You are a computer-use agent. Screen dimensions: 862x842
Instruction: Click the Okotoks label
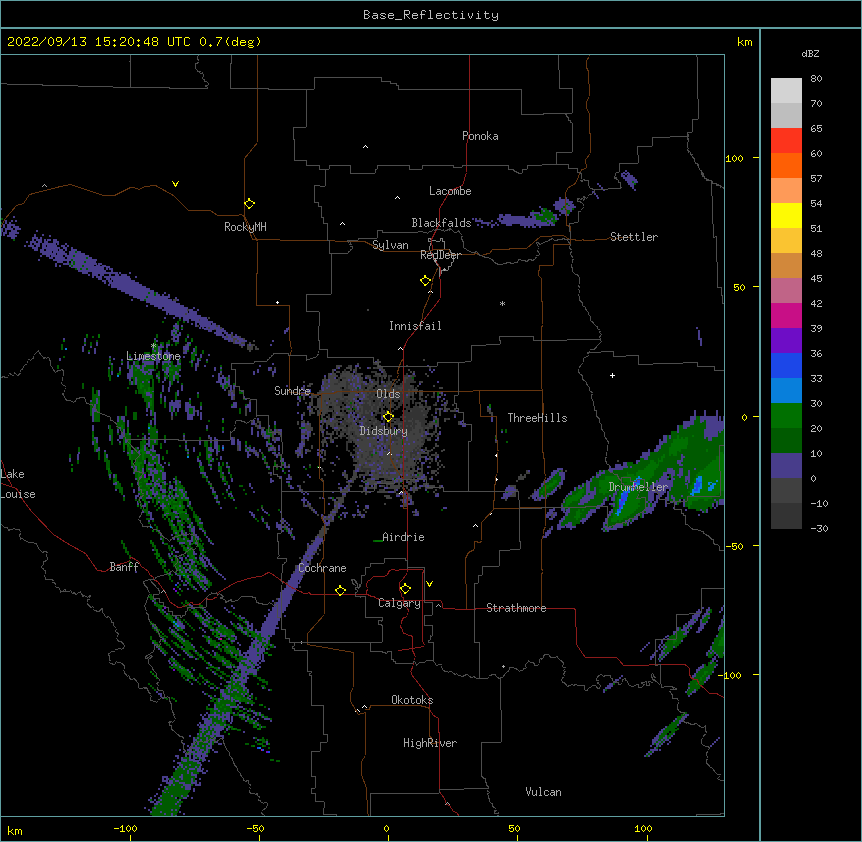coord(412,700)
